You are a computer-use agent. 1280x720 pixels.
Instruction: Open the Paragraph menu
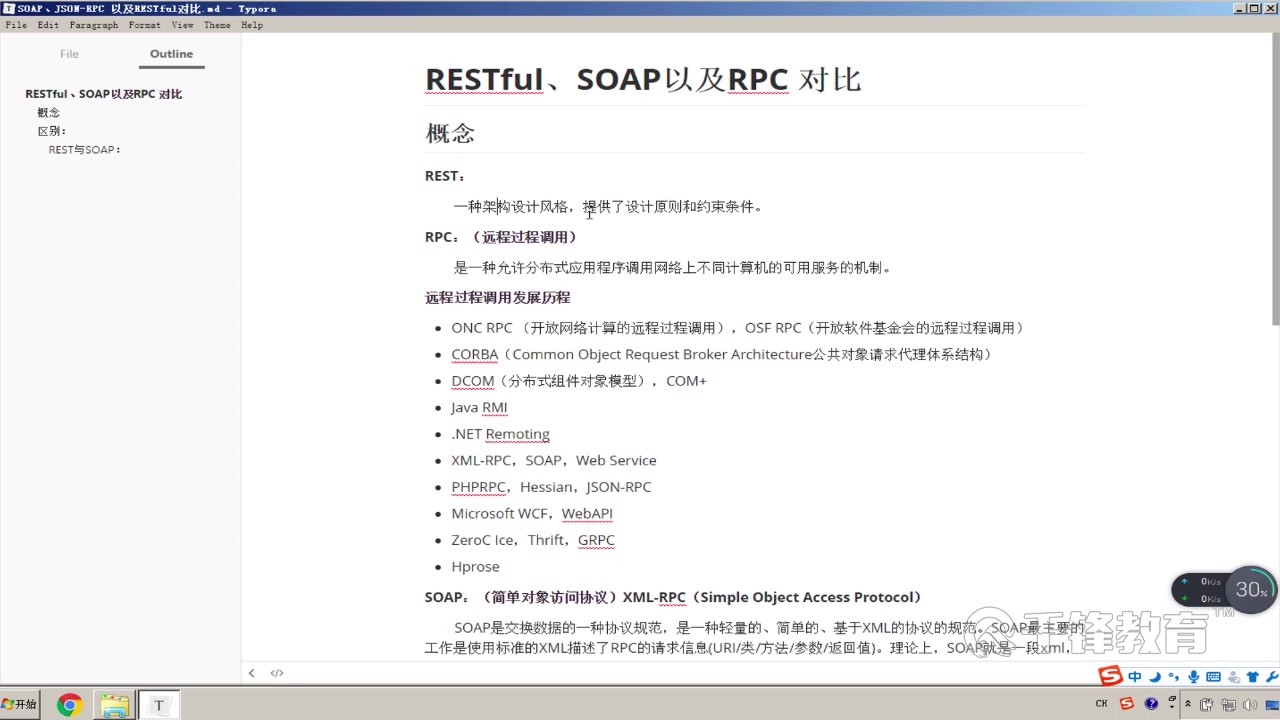94,25
